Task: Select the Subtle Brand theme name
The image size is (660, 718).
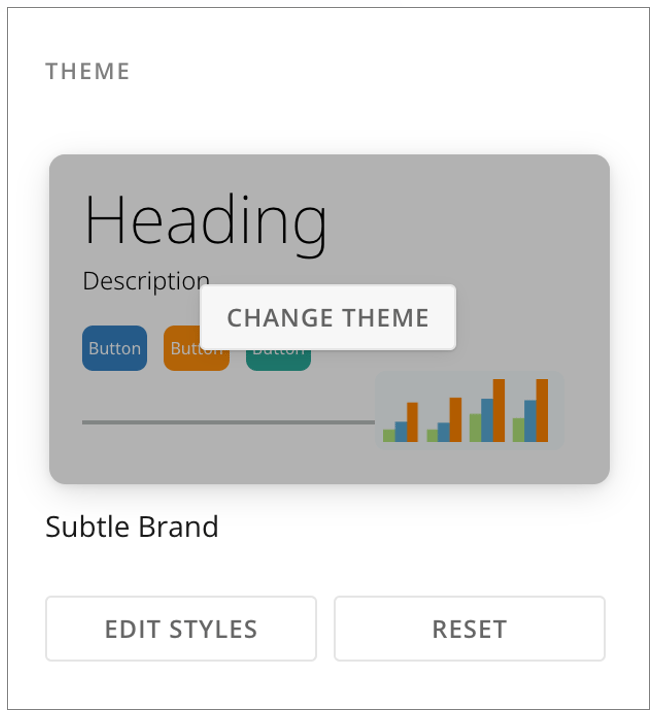Action: point(132,527)
